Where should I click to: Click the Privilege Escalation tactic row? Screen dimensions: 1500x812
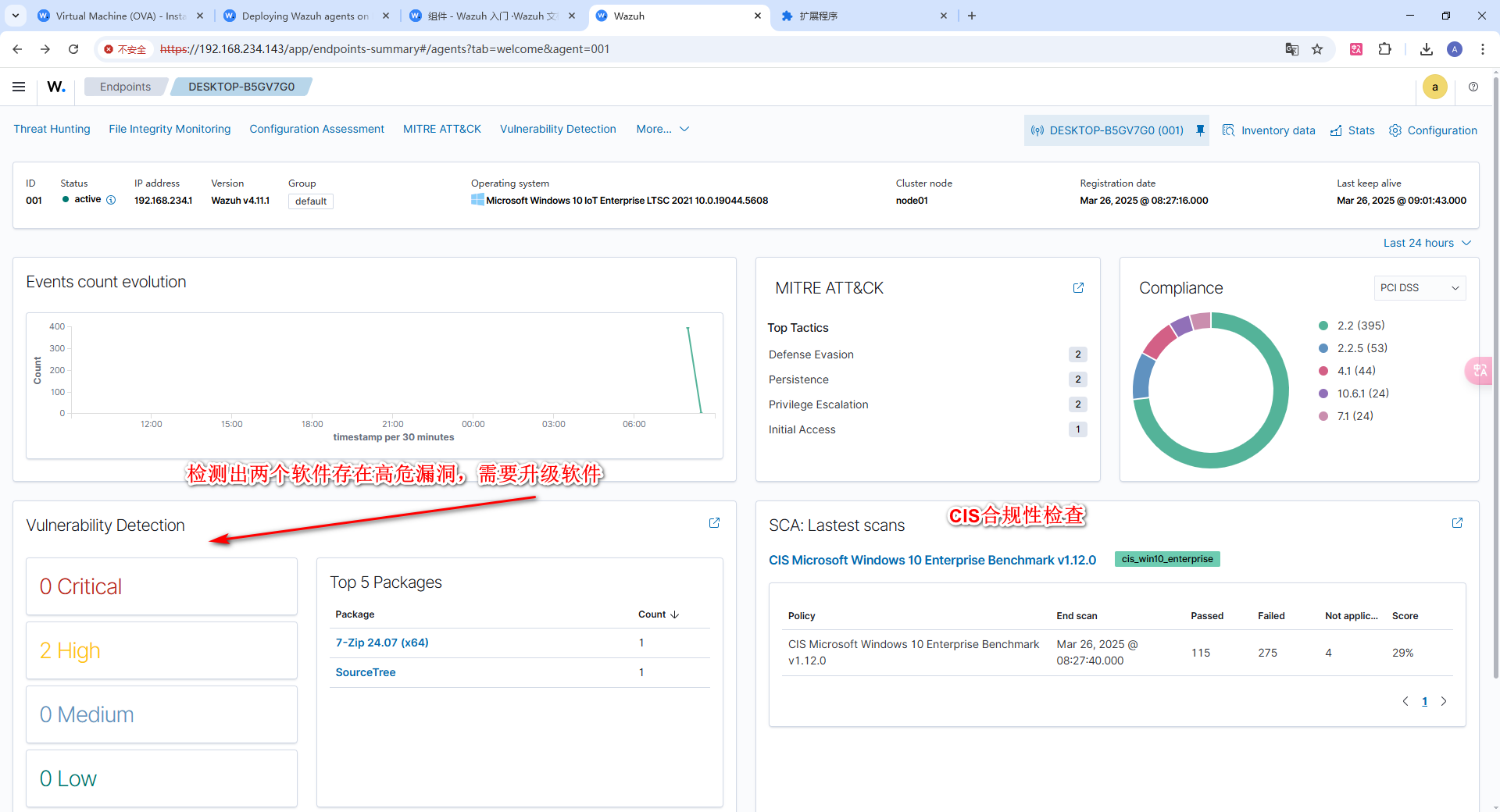tap(927, 404)
